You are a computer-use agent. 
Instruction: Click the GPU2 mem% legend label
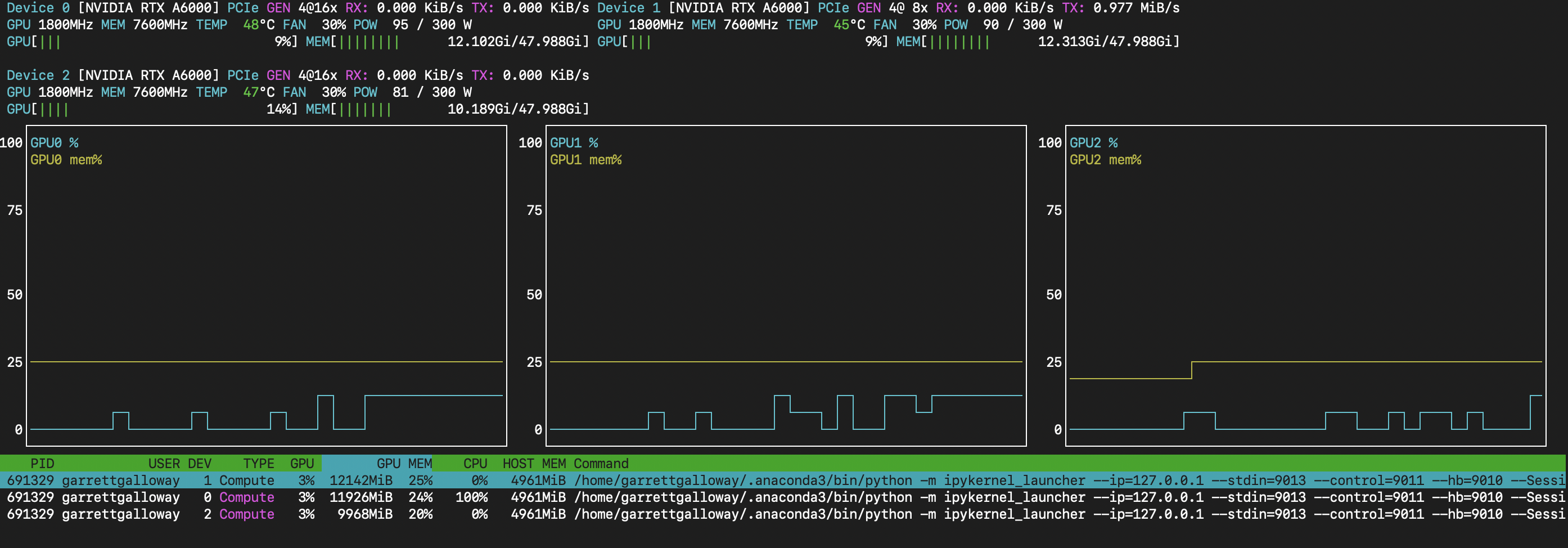tap(1105, 160)
